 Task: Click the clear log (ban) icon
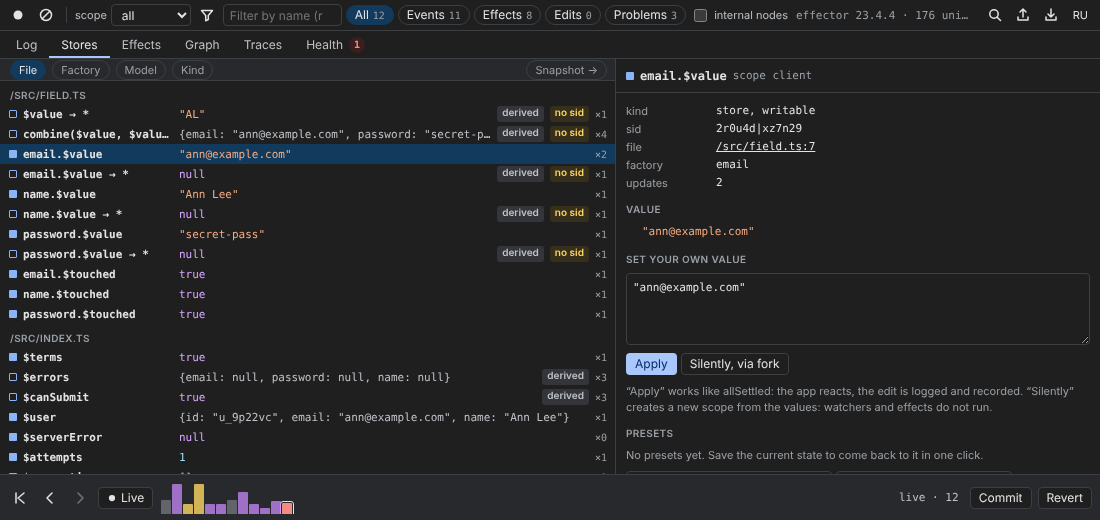[46, 15]
